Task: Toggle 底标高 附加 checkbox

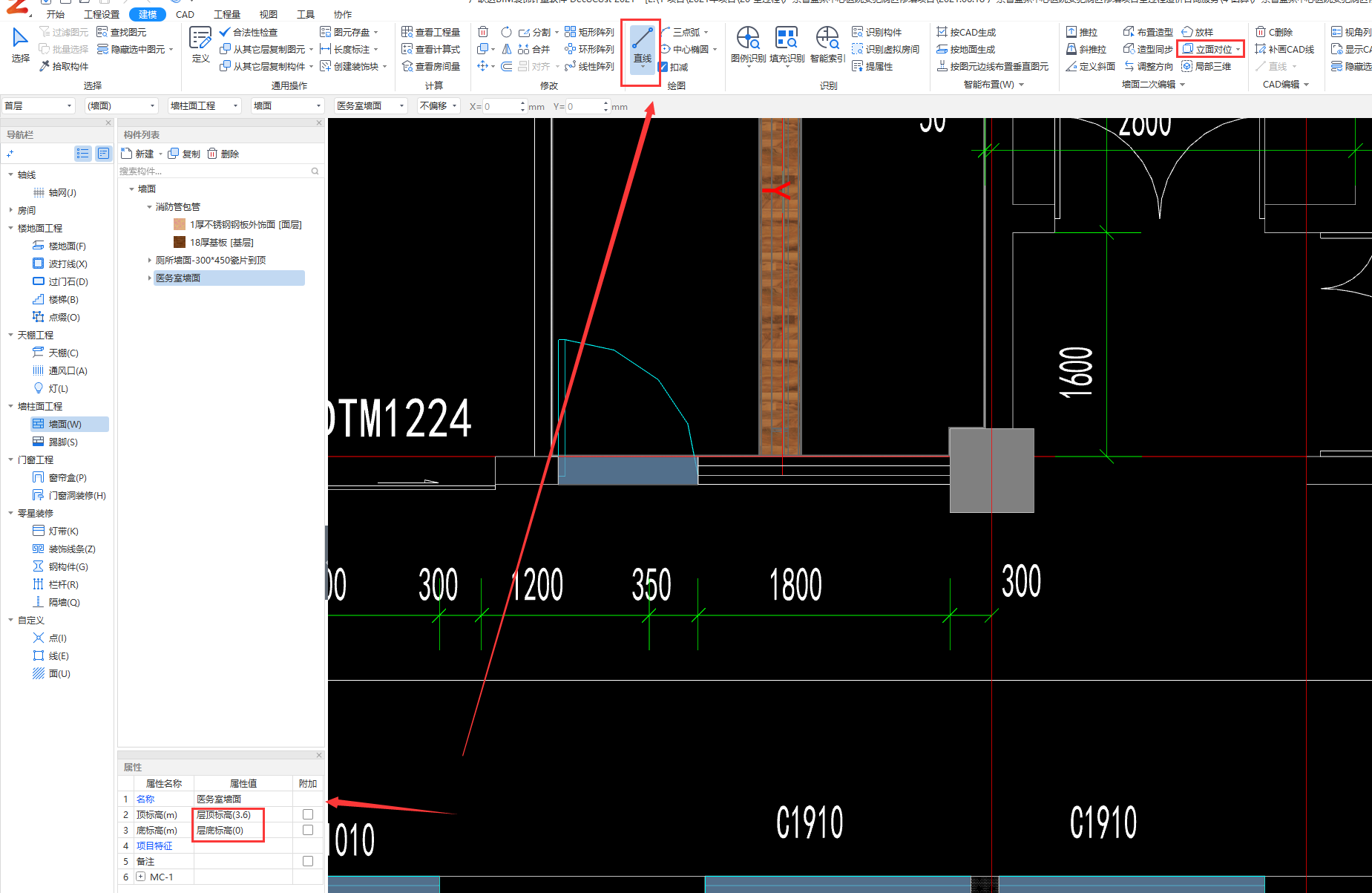Action: [x=308, y=830]
